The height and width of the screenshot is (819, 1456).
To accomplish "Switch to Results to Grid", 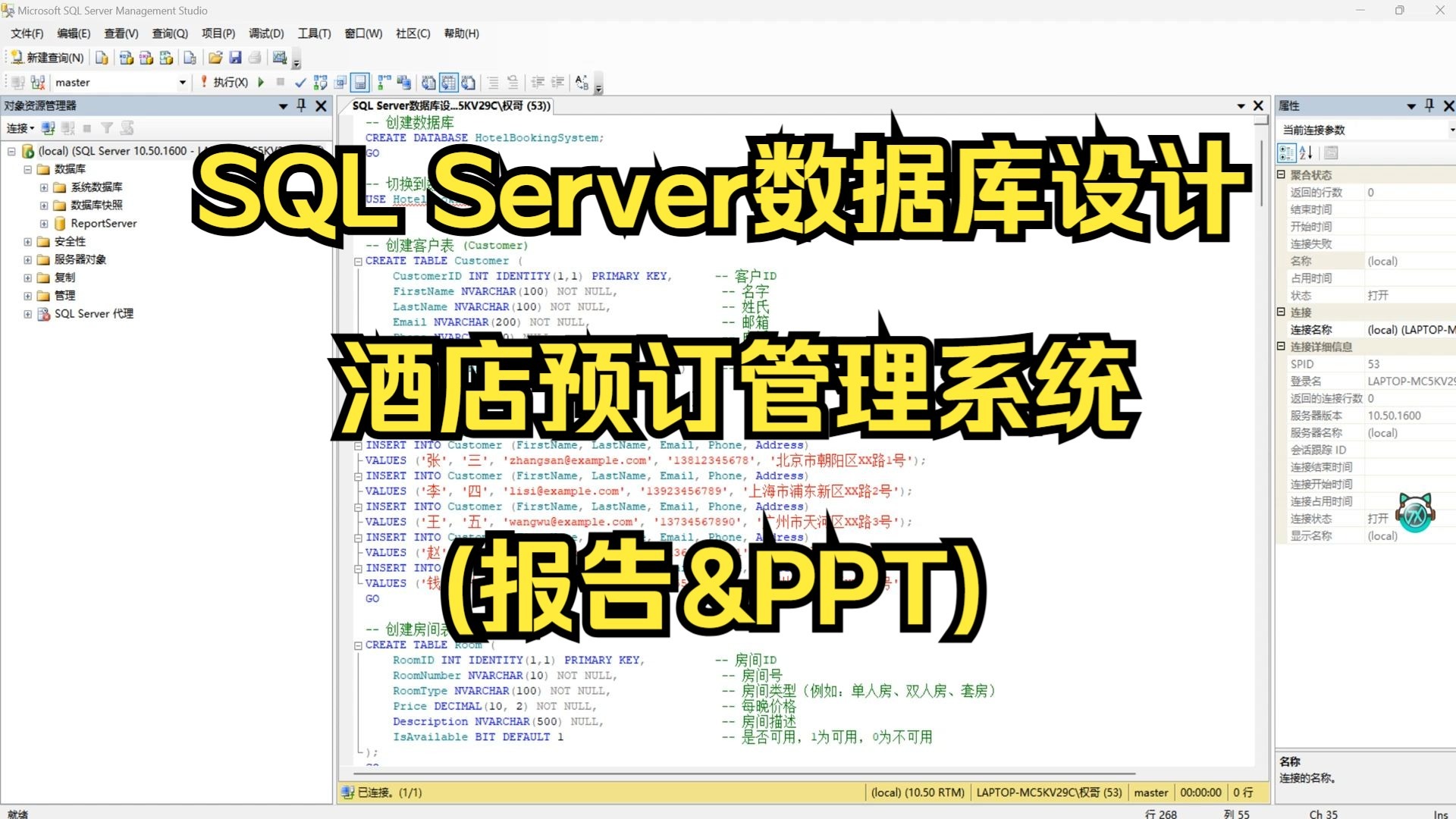I will pos(449,82).
